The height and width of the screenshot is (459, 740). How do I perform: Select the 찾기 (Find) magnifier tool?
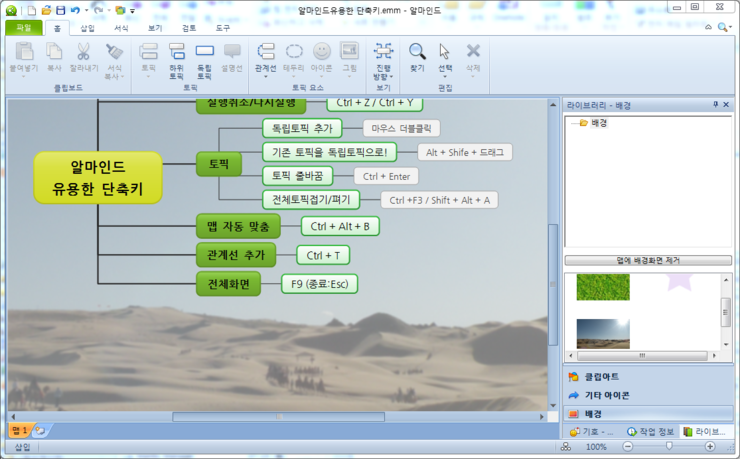pyautogui.click(x=417, y=57)
